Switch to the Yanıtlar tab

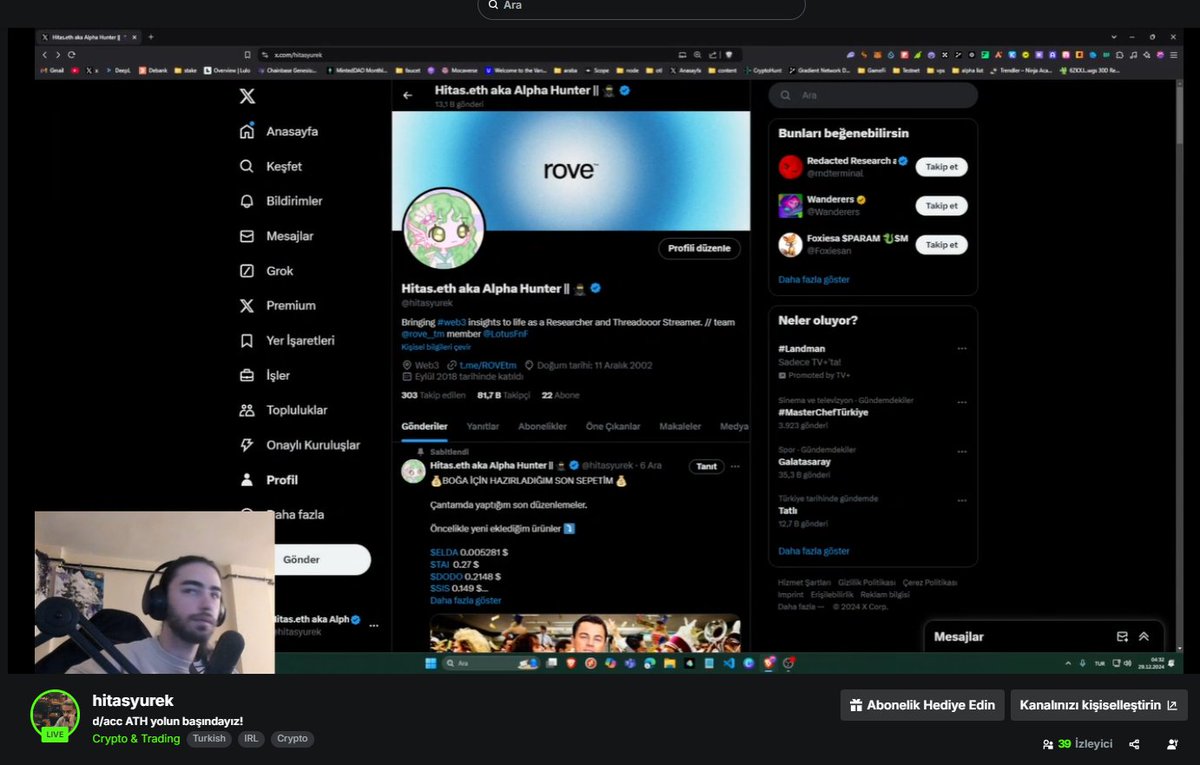483,426
